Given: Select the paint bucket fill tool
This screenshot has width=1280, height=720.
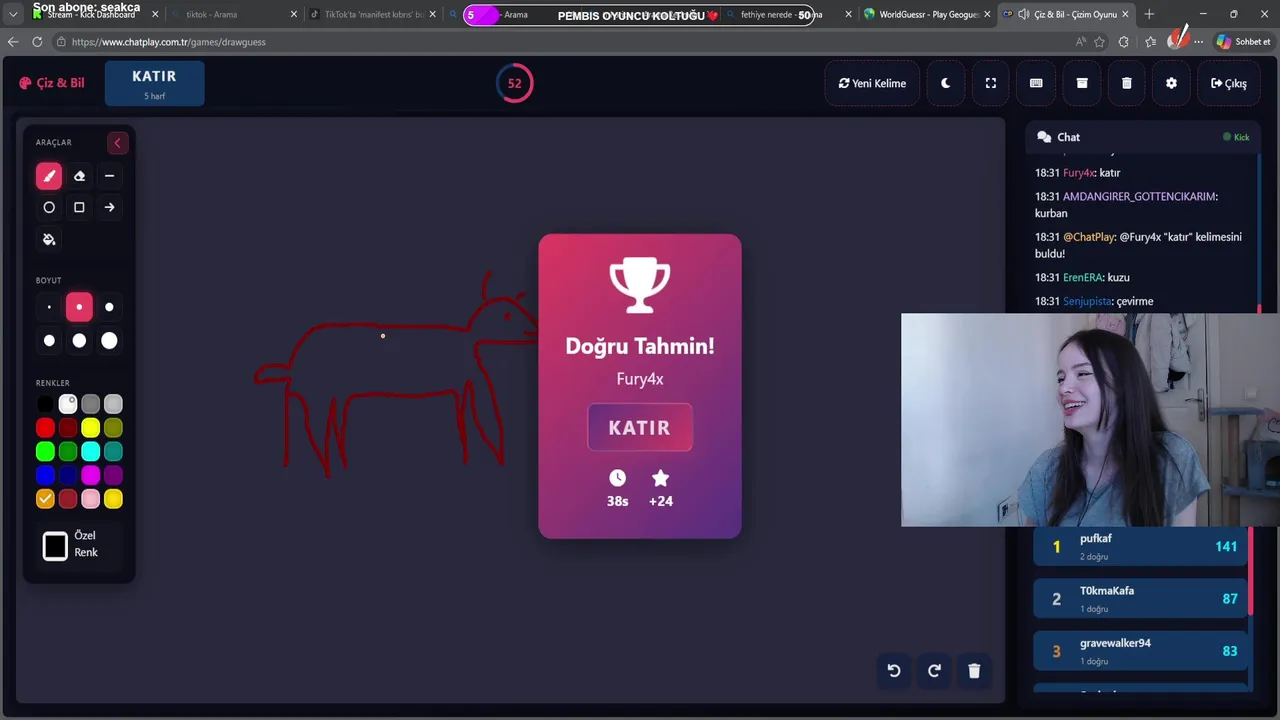Looking at the screenshot, I should click(x=49, y=239).
